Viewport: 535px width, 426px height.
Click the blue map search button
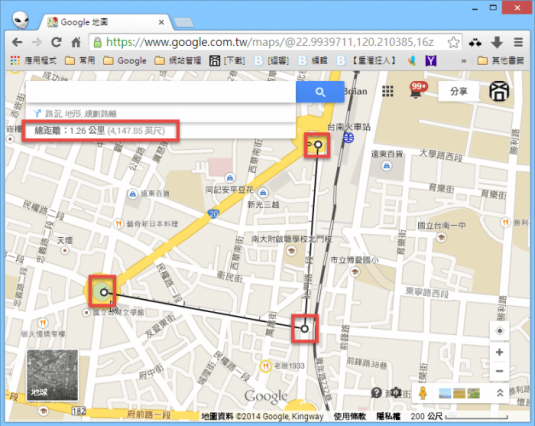[x=320, y=92]
